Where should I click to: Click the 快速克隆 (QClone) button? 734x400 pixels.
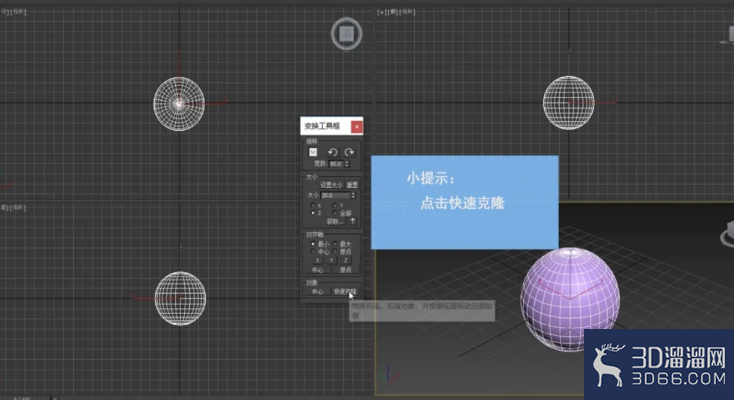coord(345,291)
